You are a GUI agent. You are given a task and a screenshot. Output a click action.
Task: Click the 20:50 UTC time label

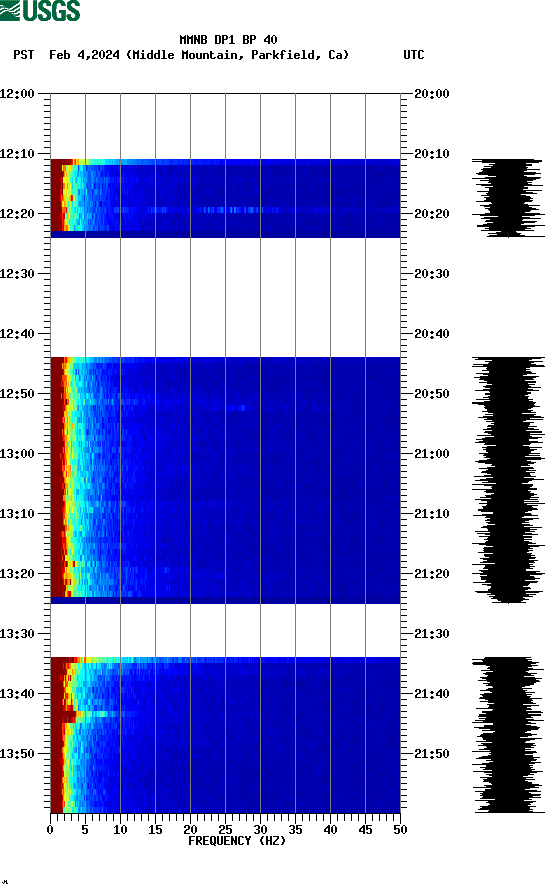pos(432,394)
